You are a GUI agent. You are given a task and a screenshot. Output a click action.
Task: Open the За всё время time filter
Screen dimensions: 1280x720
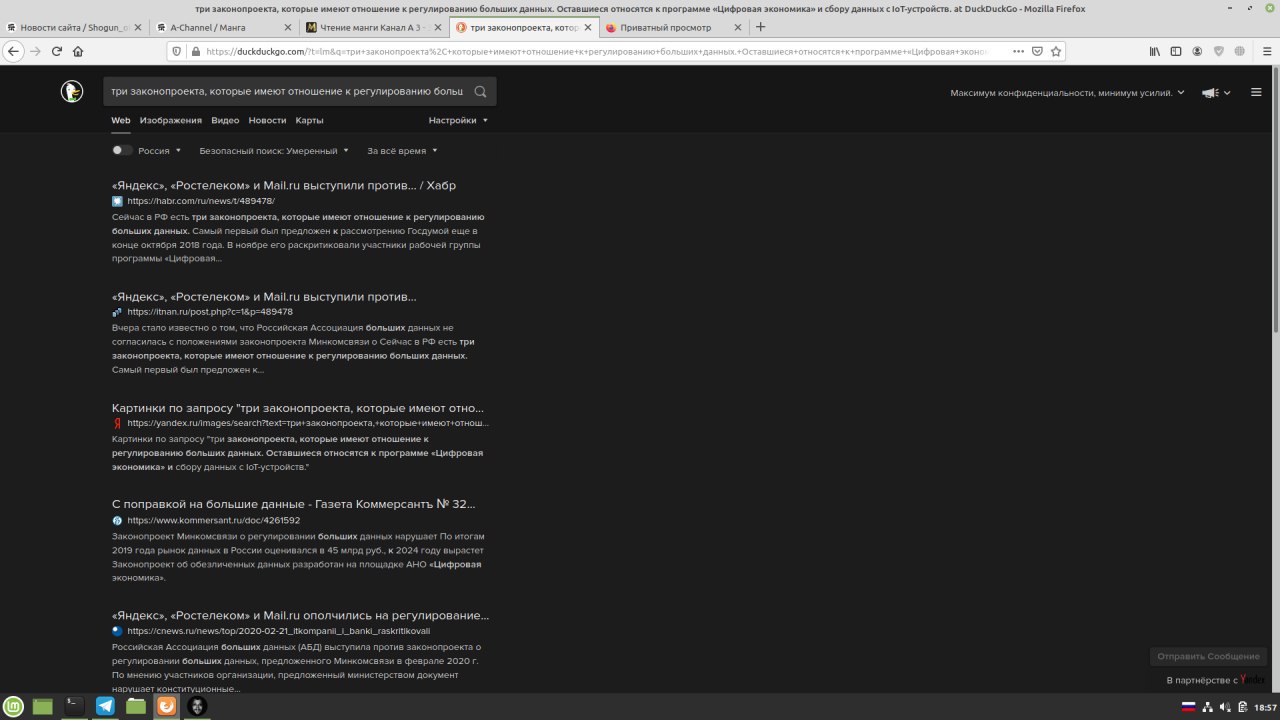pyautogui.click(x=402, y=151)
